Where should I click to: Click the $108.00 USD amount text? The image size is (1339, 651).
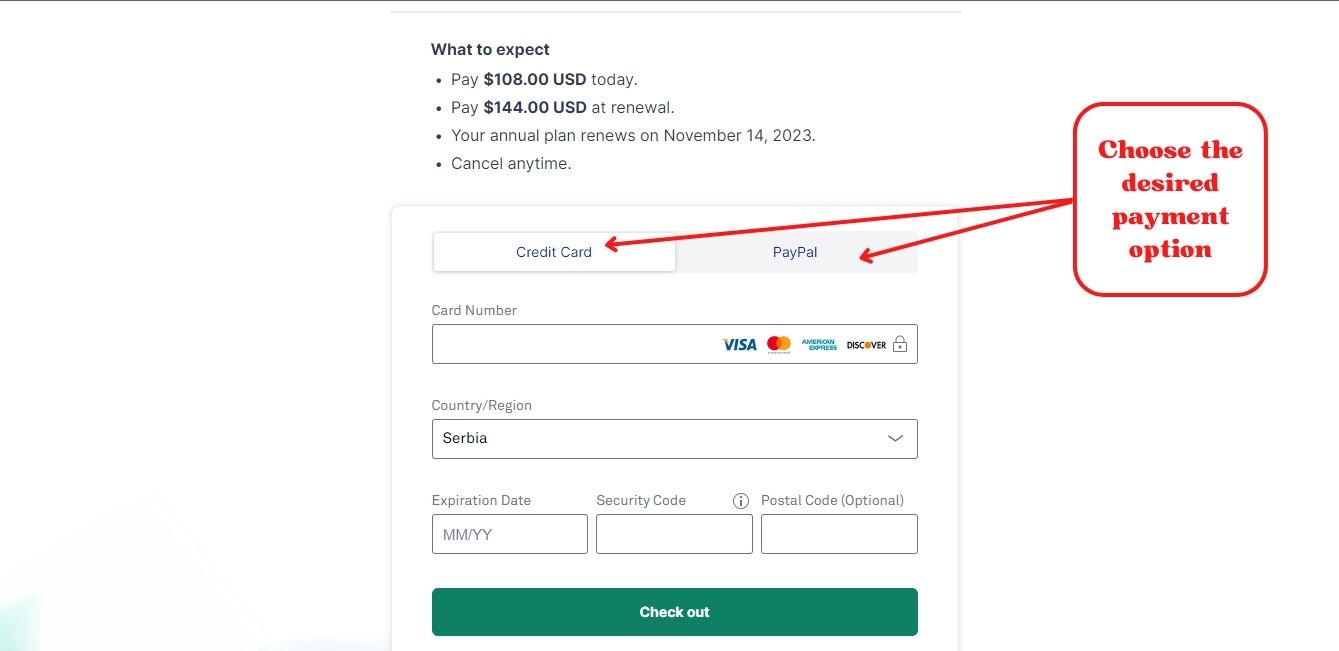[534, 79]
